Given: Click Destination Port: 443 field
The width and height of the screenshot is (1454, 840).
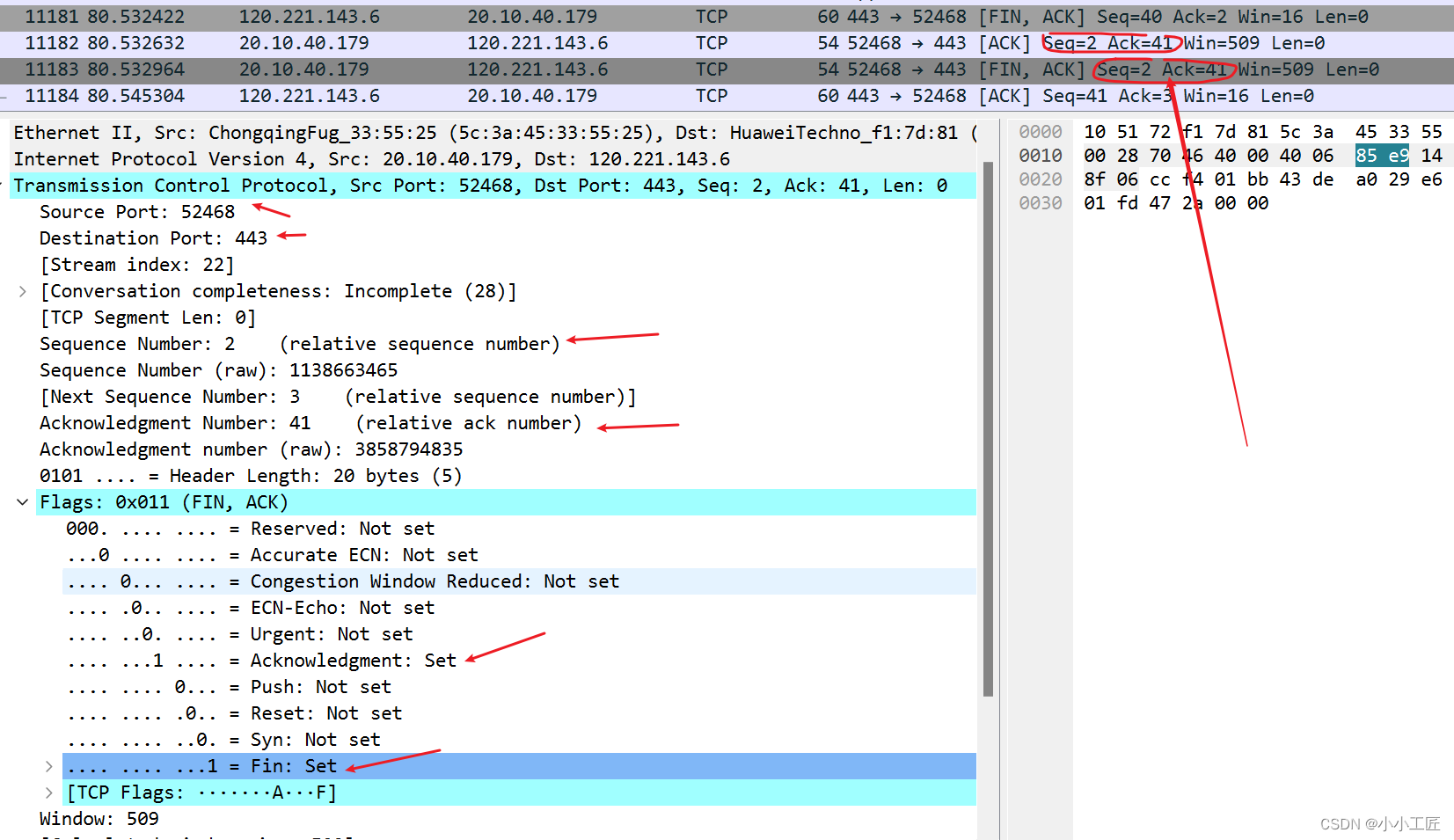Looking at the screenshot, I should click(153, 238).
